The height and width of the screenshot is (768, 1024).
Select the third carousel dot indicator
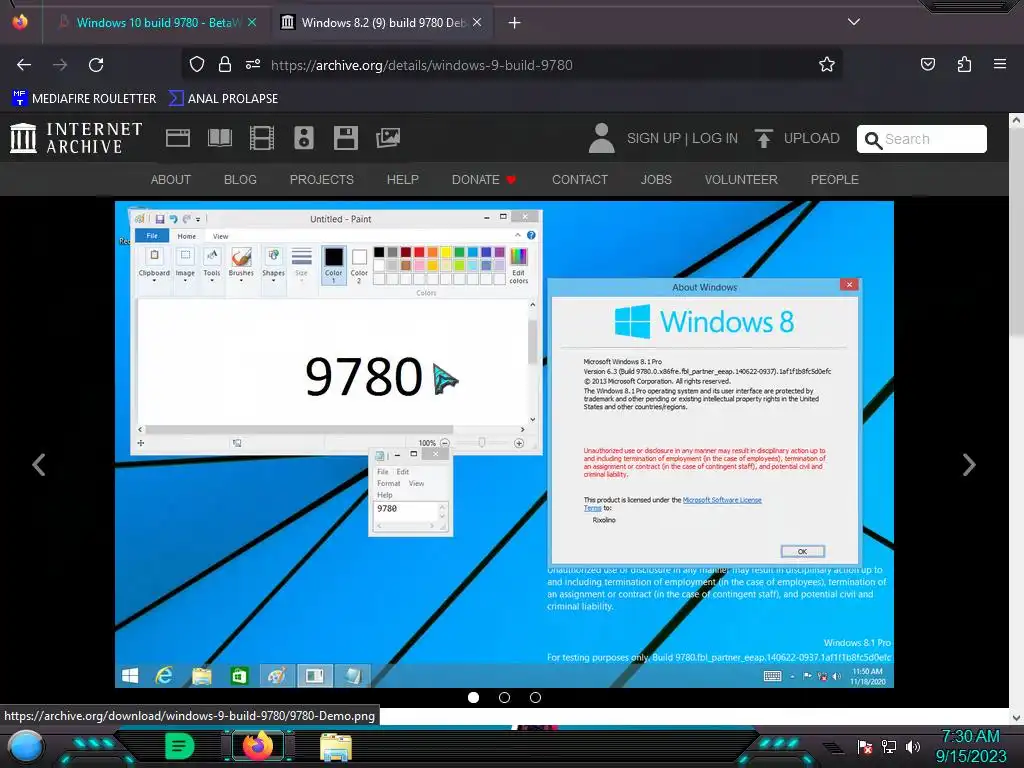click(536, 697)
